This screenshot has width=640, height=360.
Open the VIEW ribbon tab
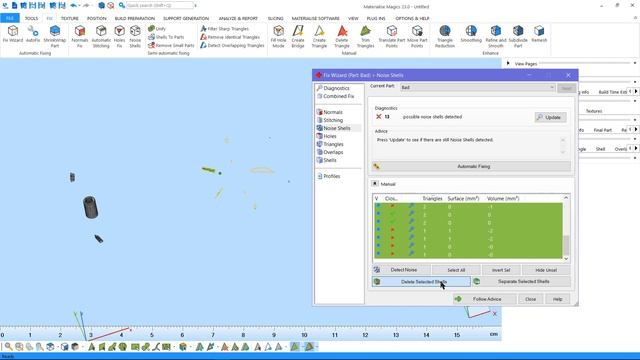point(353,18)
